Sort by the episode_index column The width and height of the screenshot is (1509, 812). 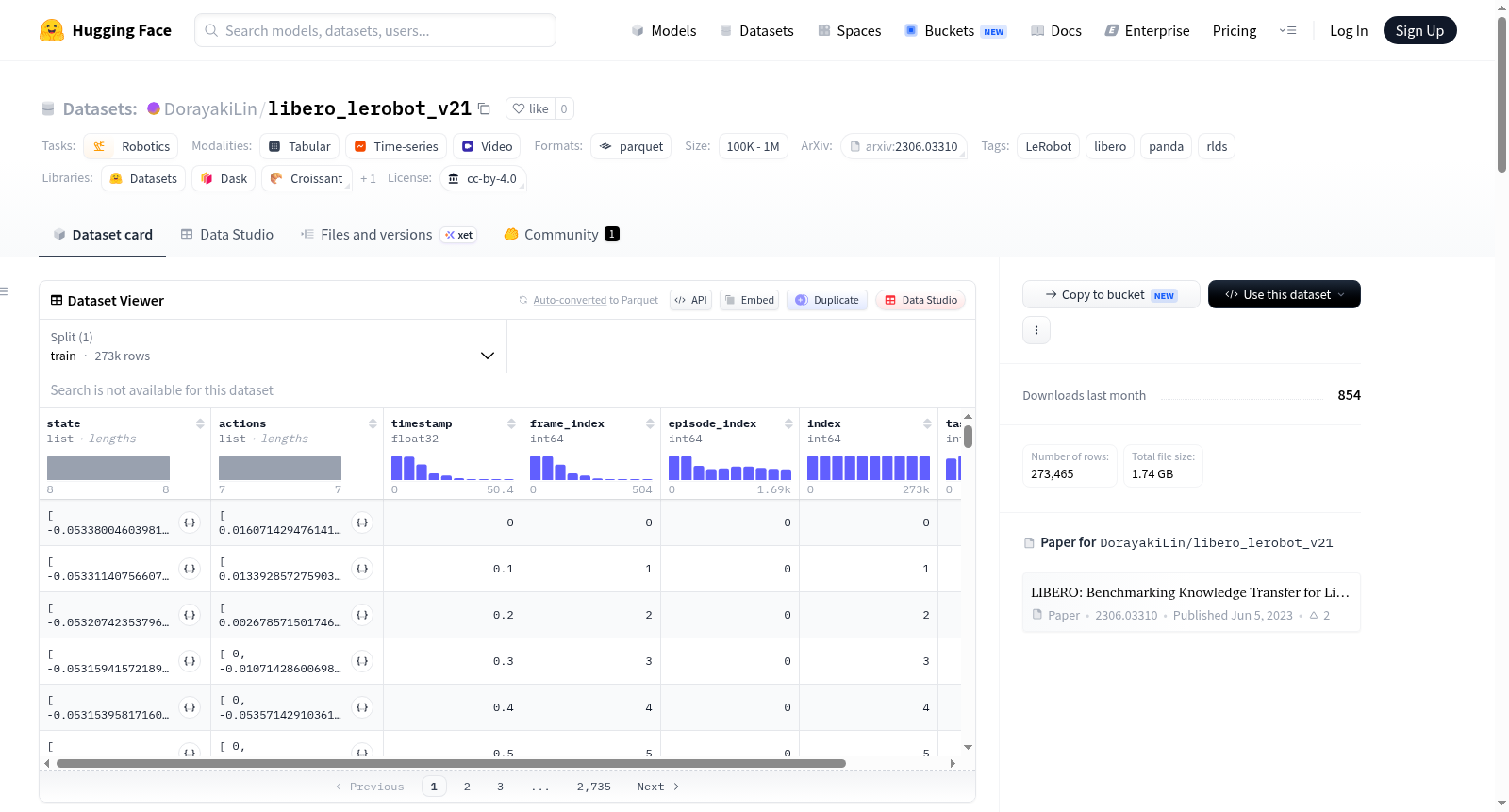click(788, 423)
